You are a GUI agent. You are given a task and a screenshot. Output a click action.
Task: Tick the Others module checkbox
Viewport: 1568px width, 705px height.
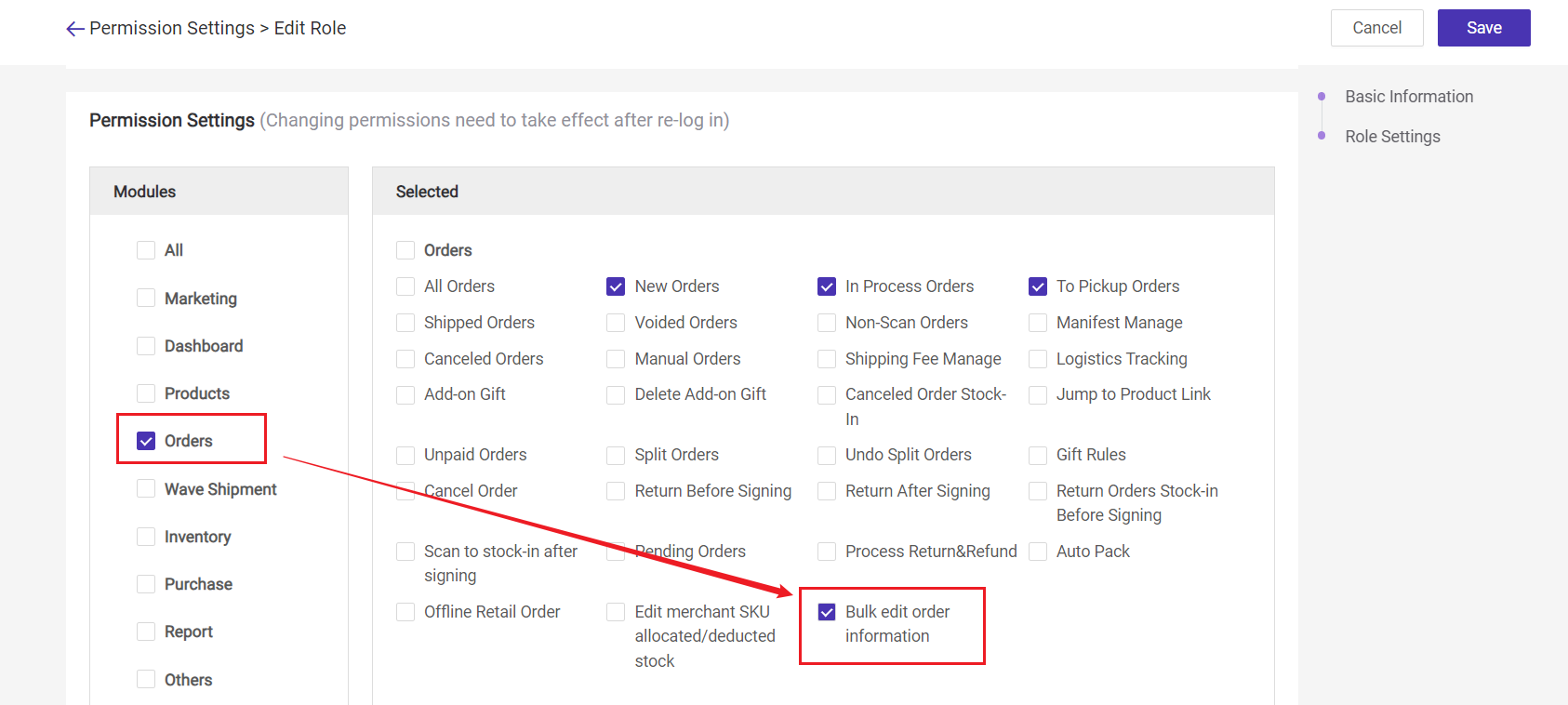click(x=146, y=680)
